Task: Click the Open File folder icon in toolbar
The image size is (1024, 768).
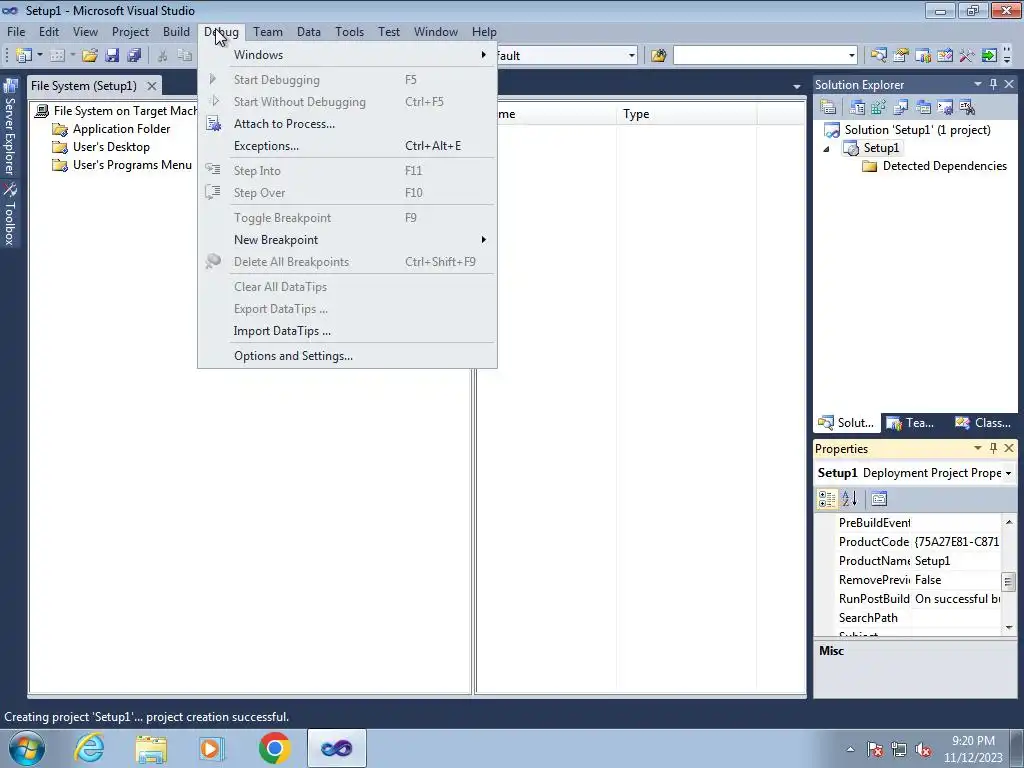Action: [89, 56]
